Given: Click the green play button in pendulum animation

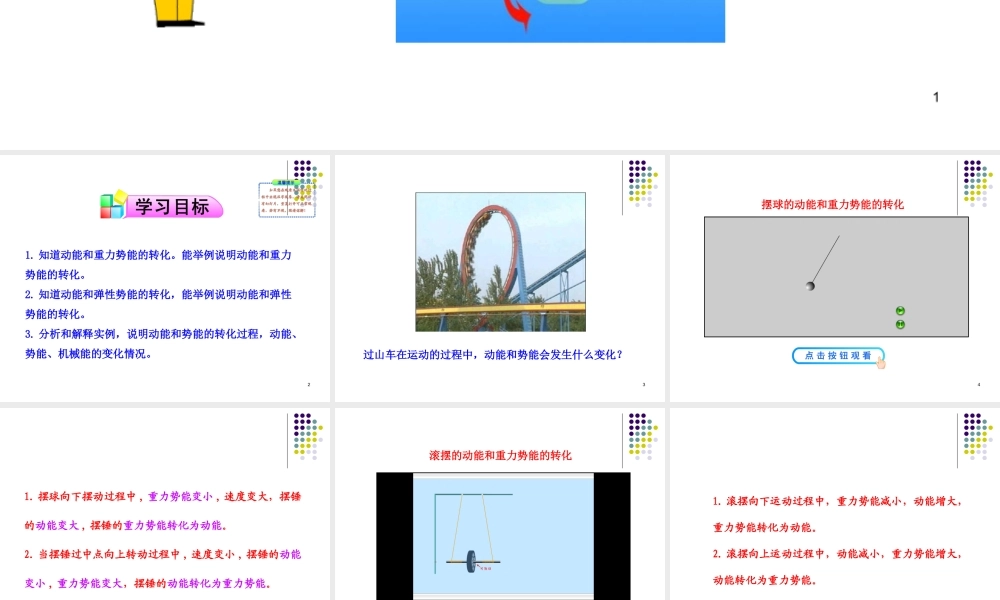Looking at the screenshot, I should click(900, 311).
